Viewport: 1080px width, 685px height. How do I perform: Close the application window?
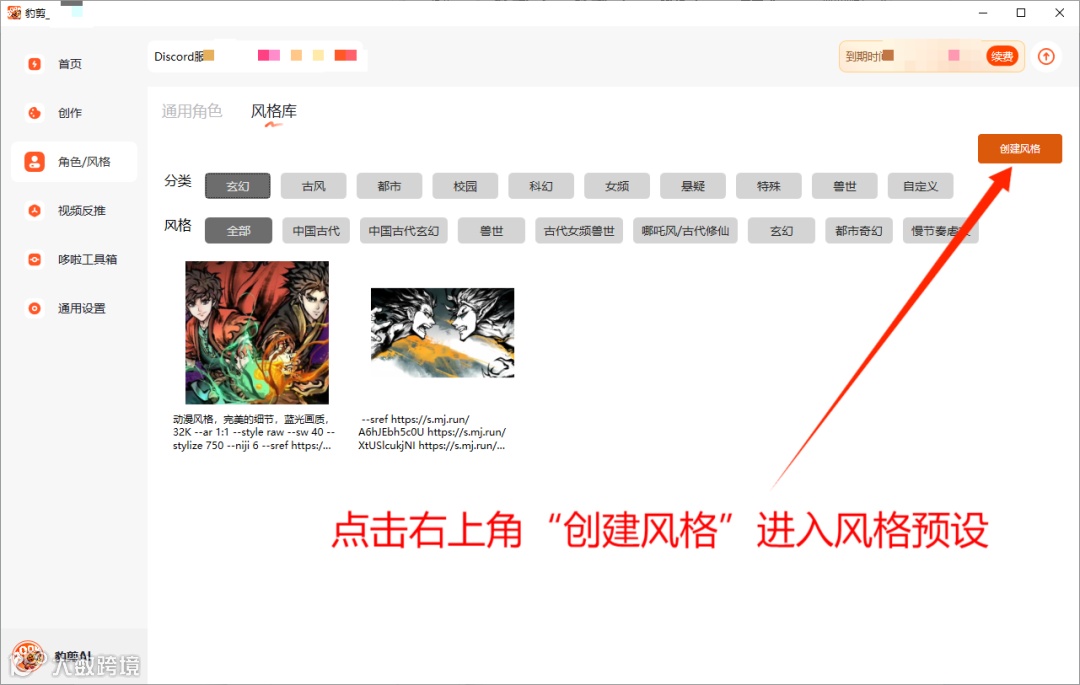click(1059, 12)
